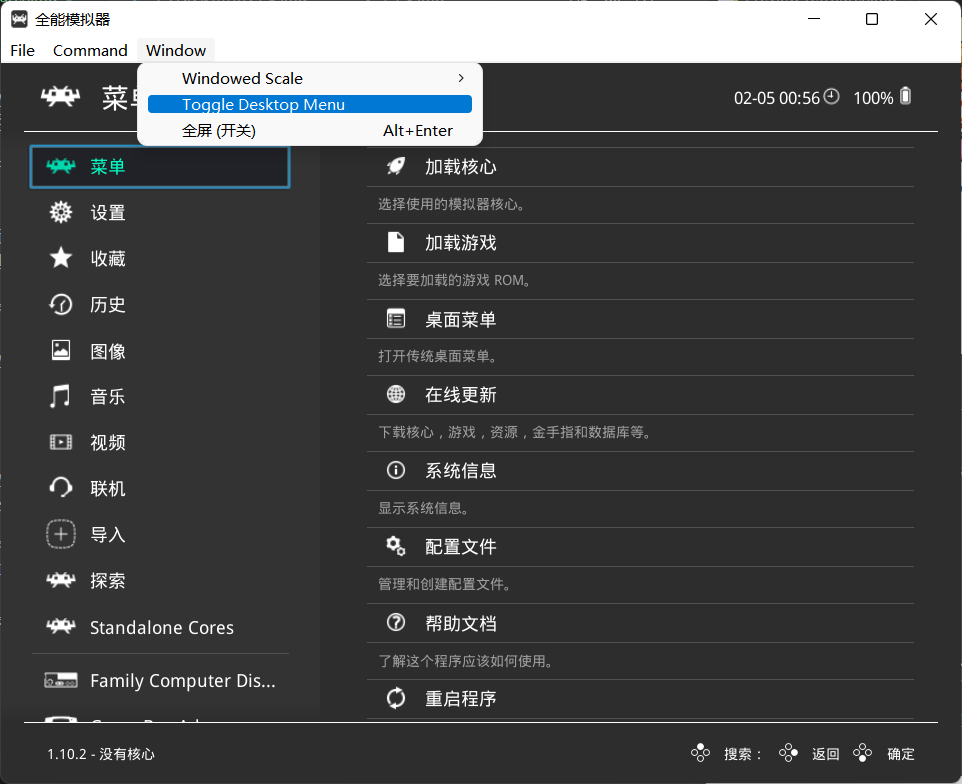Click the clock icon next to the time
The image size is (962, 784).
tap(832, 97)
